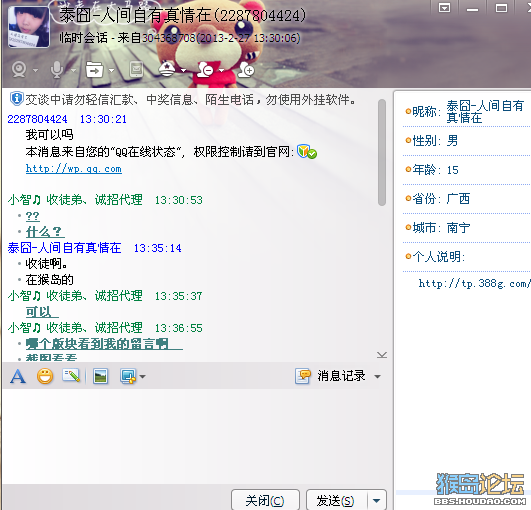This screenshot has height=510, width=531.
Task: Click the block contact icon
Action: 205,69
